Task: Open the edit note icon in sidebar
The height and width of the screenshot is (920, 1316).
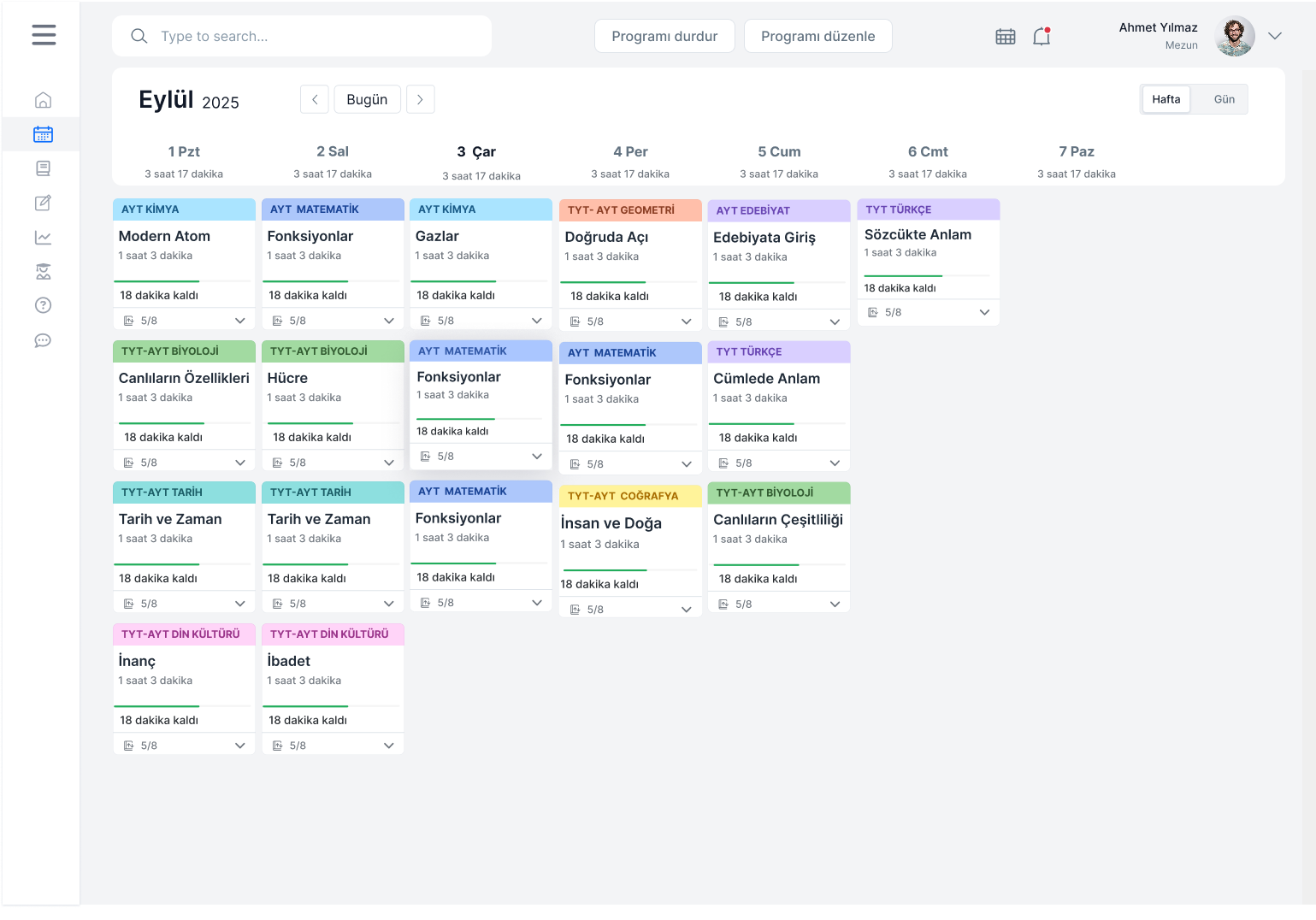Action: [44, 203]
